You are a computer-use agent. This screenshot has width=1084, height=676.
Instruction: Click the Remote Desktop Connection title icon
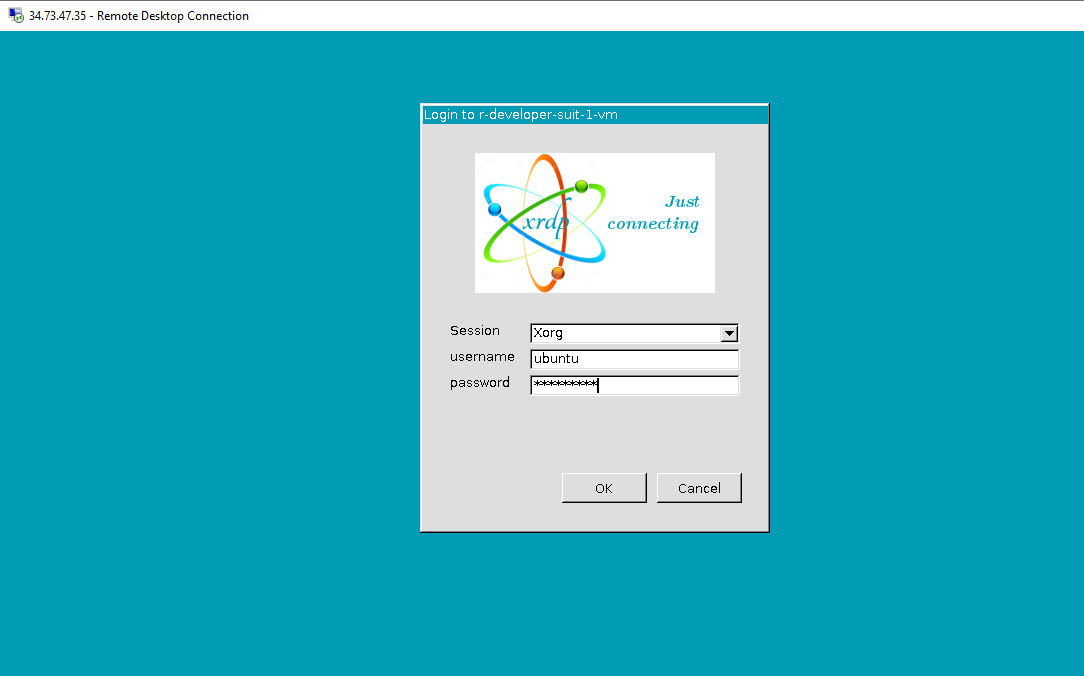tap(15, 15)
